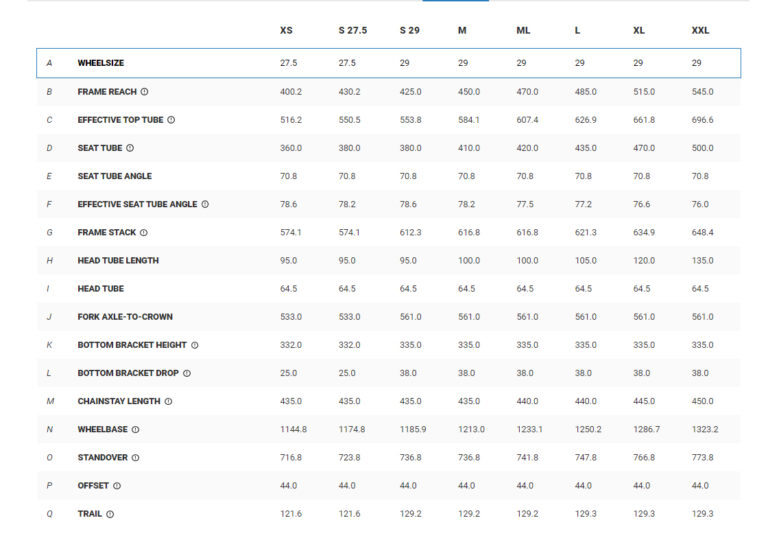Click the Seat Tube Angle row label
The height and width of the screenshot is (540, 768).
[115, 176]
